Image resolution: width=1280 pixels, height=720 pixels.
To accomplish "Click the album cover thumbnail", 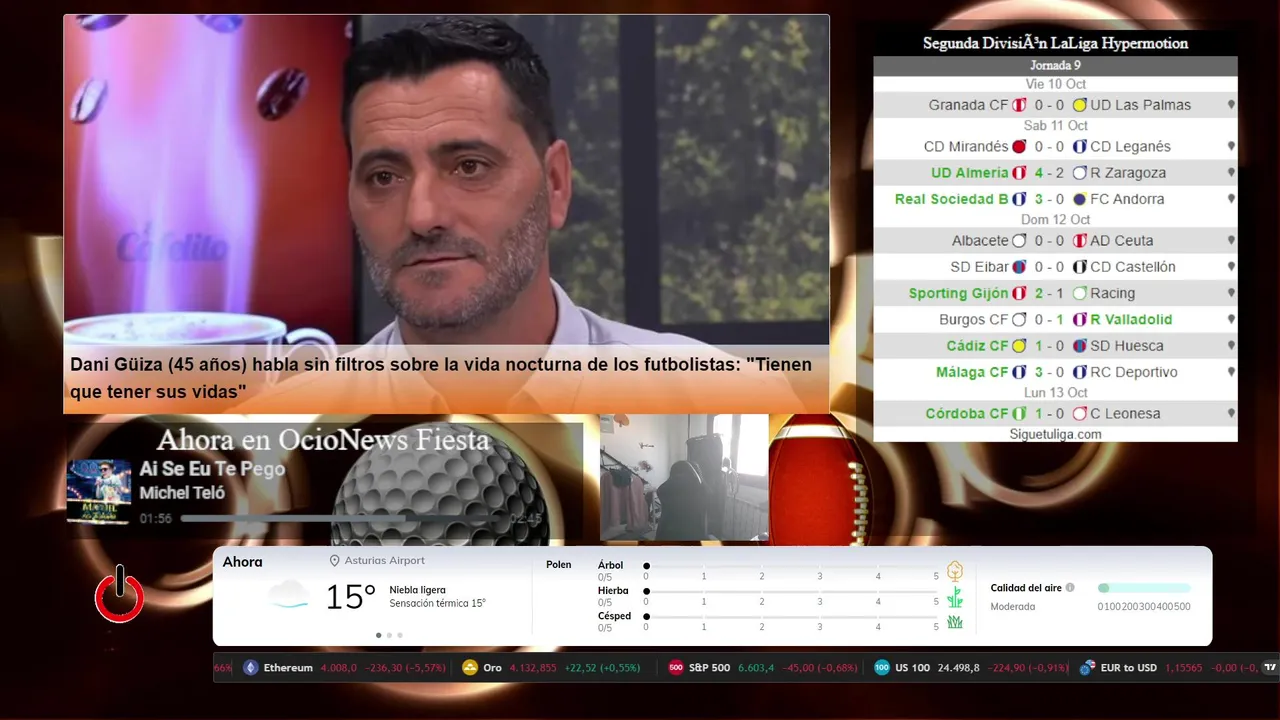I will pyautogui.click(x=99, y=491).
